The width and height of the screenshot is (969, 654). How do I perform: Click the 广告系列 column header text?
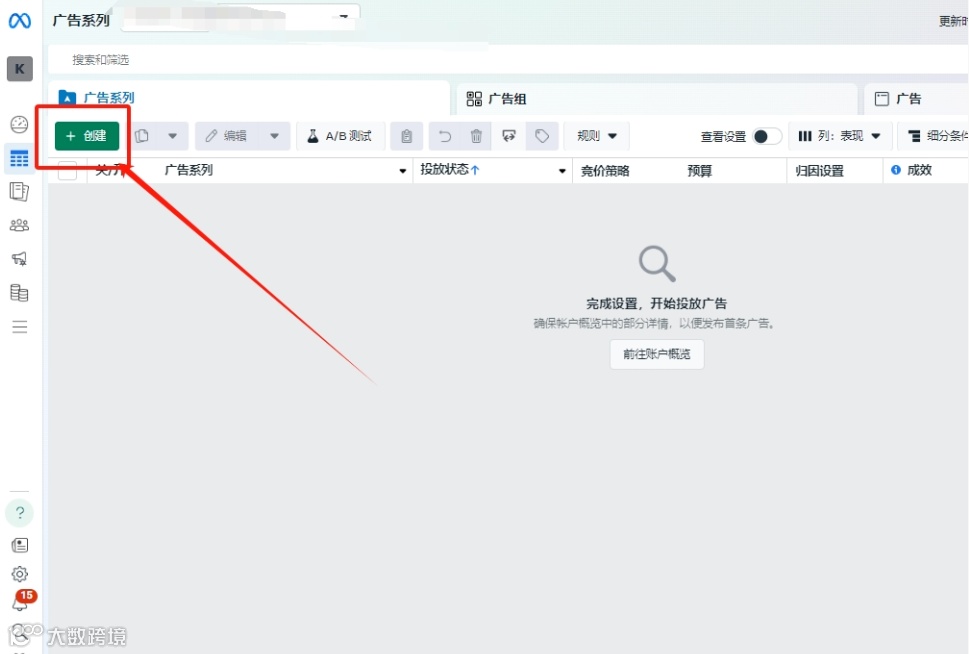188,170
